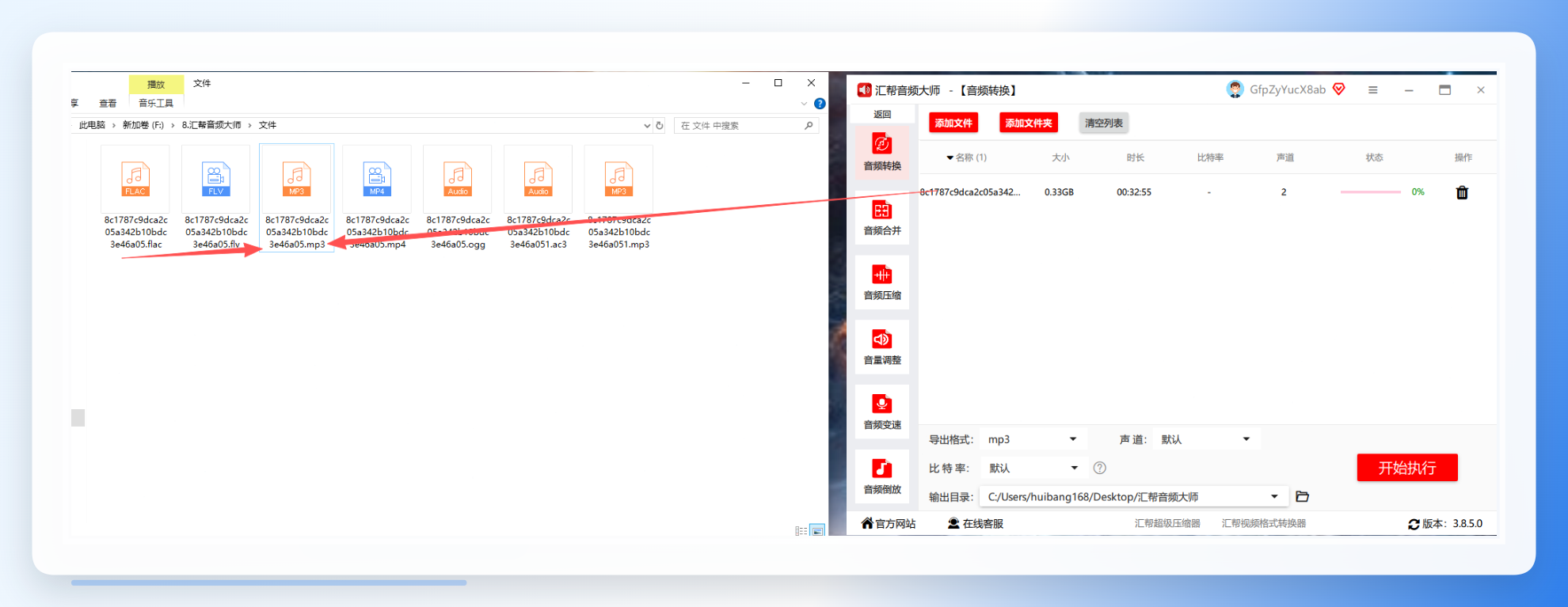Select the .mp4 file in Explorer

(x=377, y=199)
